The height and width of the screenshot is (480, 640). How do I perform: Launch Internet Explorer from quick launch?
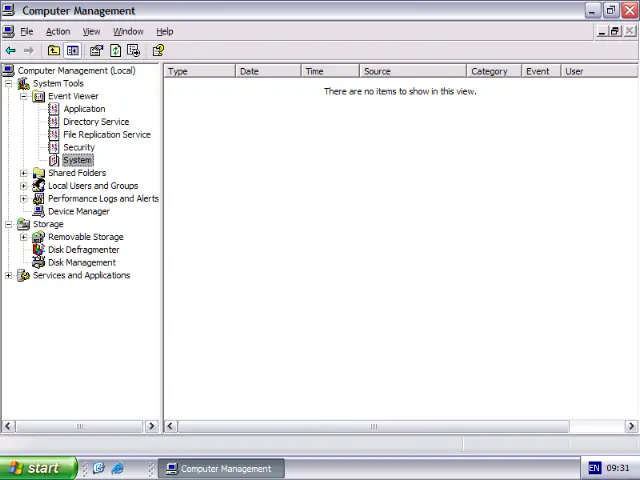[118, 468]
